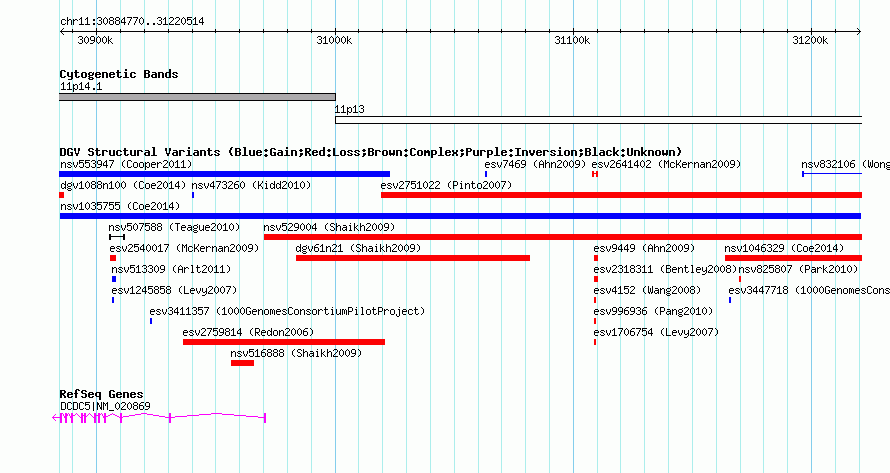Click the 11p14.1 band label
The height and width of the screenshot is (473, 890).
pos(81,86)
